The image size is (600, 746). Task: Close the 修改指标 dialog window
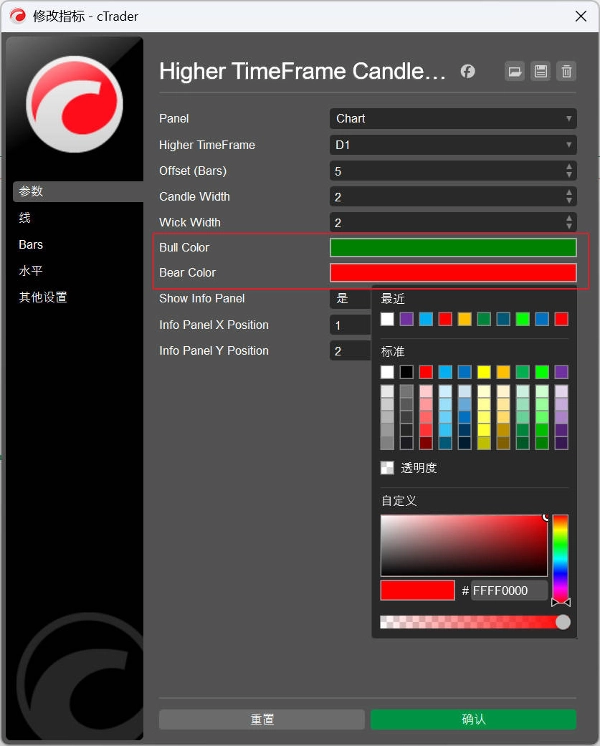click(580, 16)
